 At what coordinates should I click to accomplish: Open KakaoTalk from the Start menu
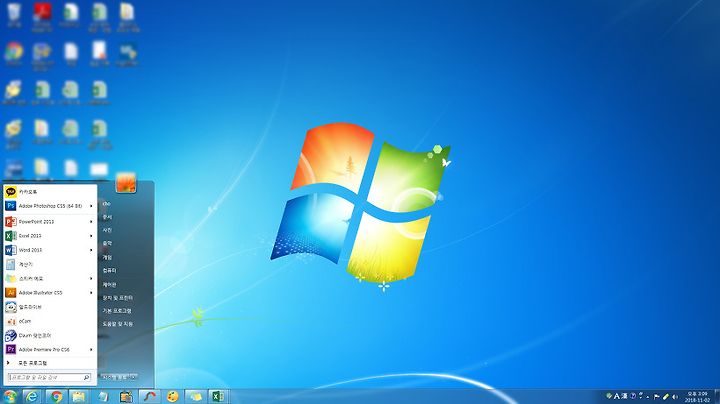[x=50, y=192]
